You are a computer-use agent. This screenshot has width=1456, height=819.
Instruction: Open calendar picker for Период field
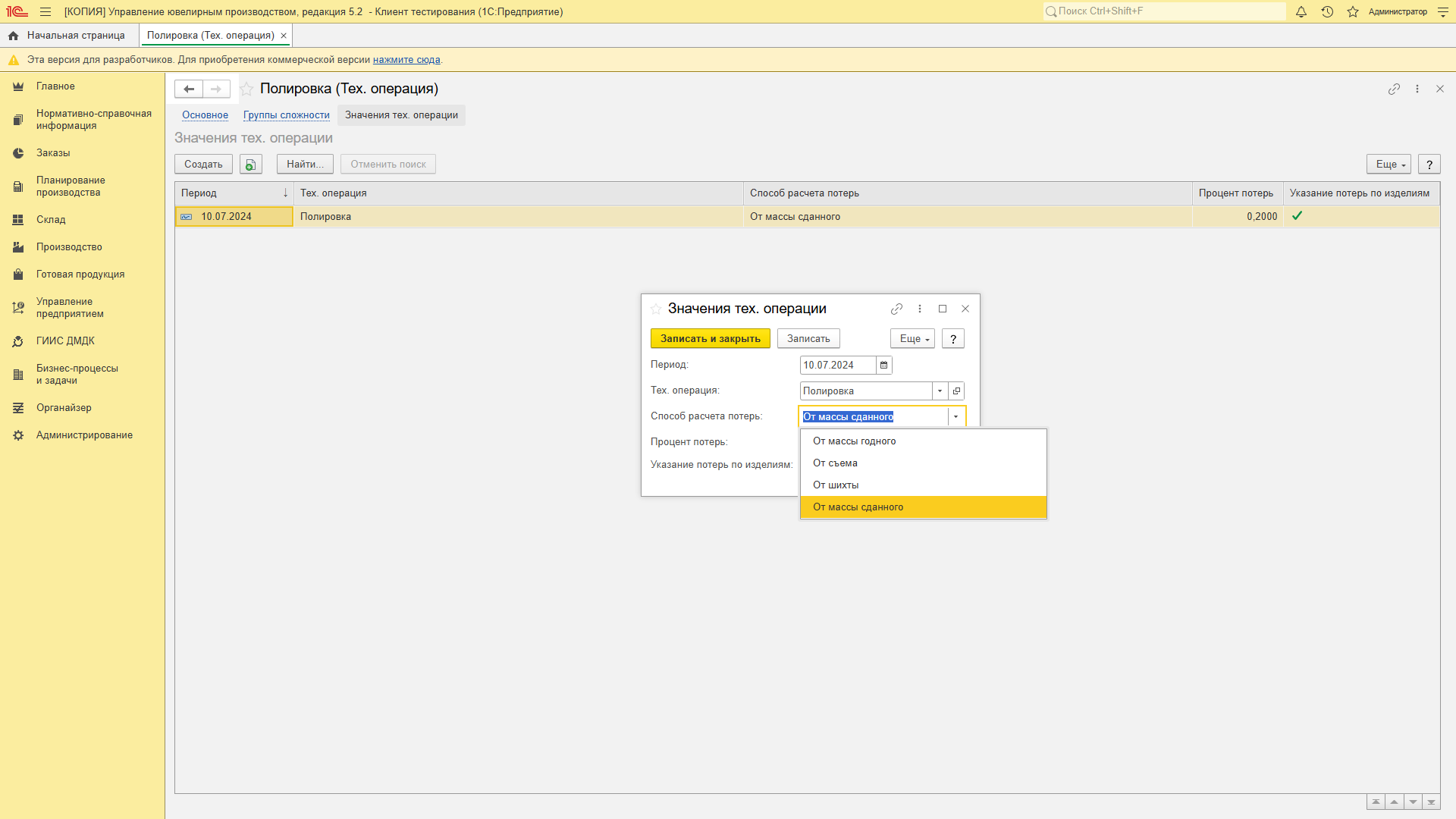pos(883,365)
